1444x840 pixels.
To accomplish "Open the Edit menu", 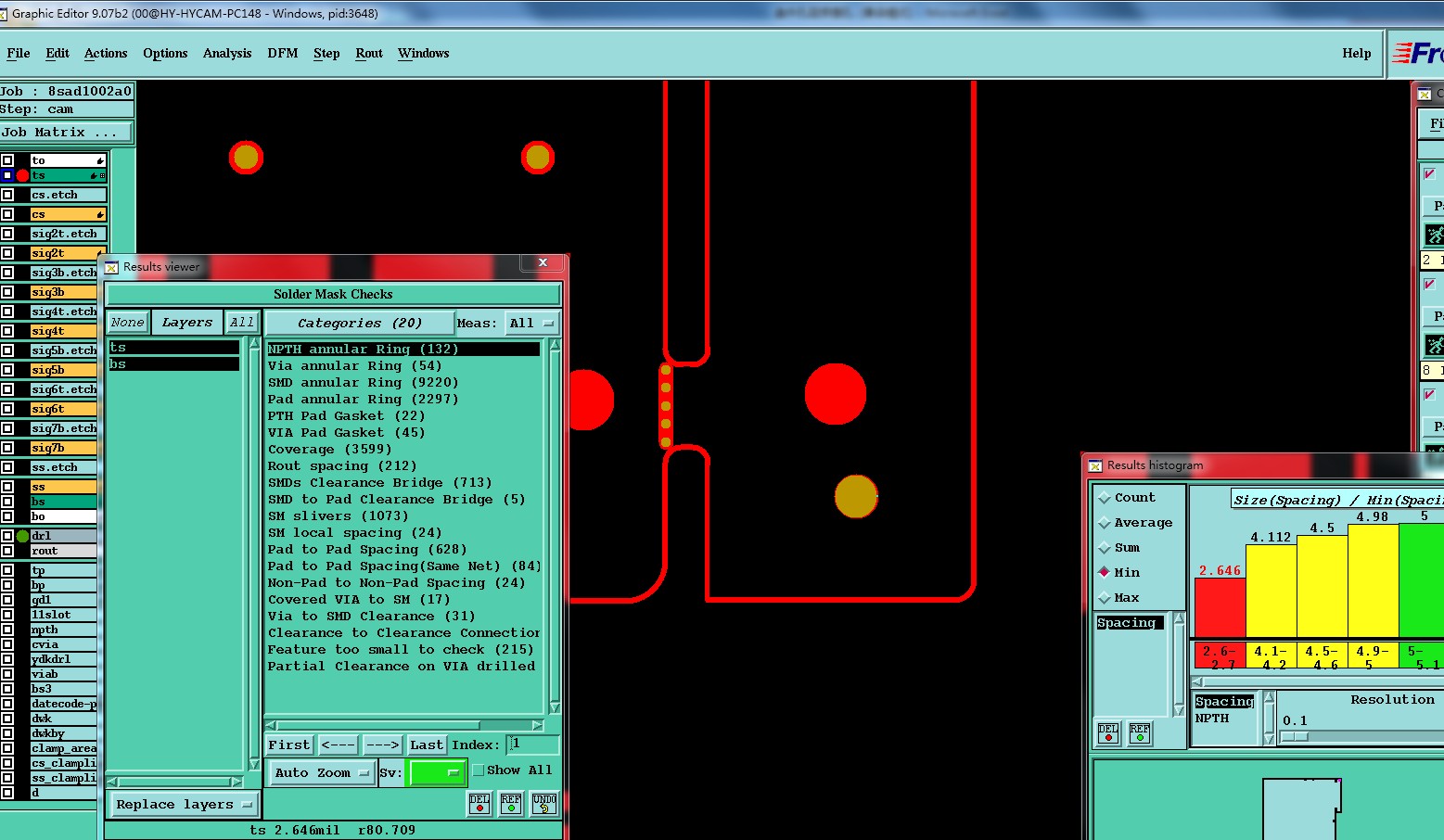I will (x=58, y=54).
